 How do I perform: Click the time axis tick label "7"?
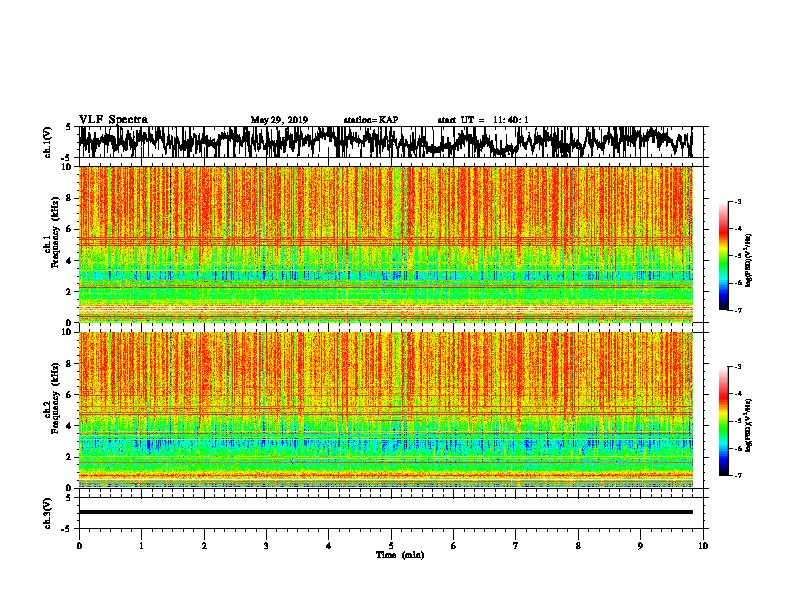click(516, 546)
